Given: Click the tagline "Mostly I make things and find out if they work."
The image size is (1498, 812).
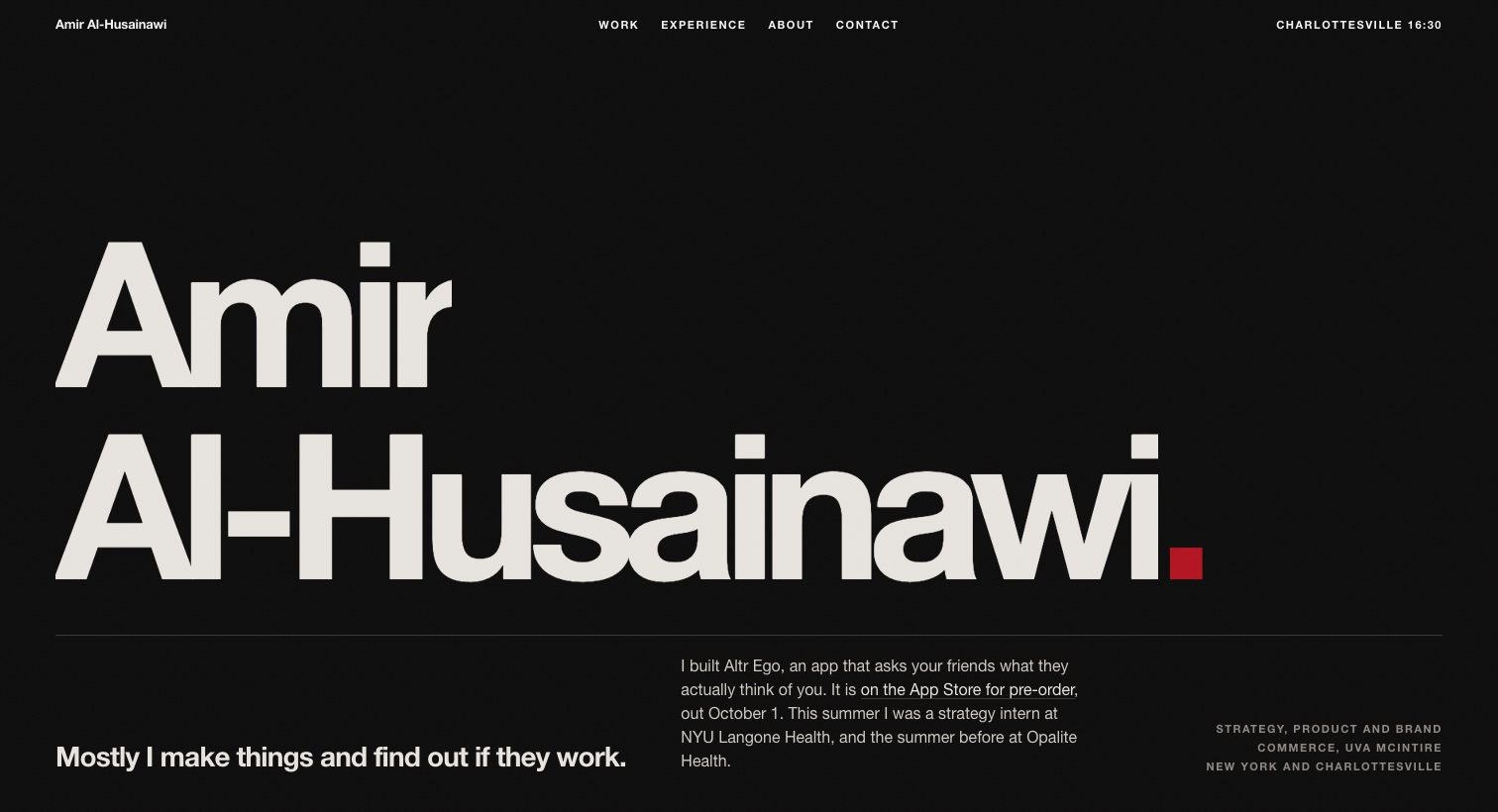Looking at the screenshot, I should point(341,758).
